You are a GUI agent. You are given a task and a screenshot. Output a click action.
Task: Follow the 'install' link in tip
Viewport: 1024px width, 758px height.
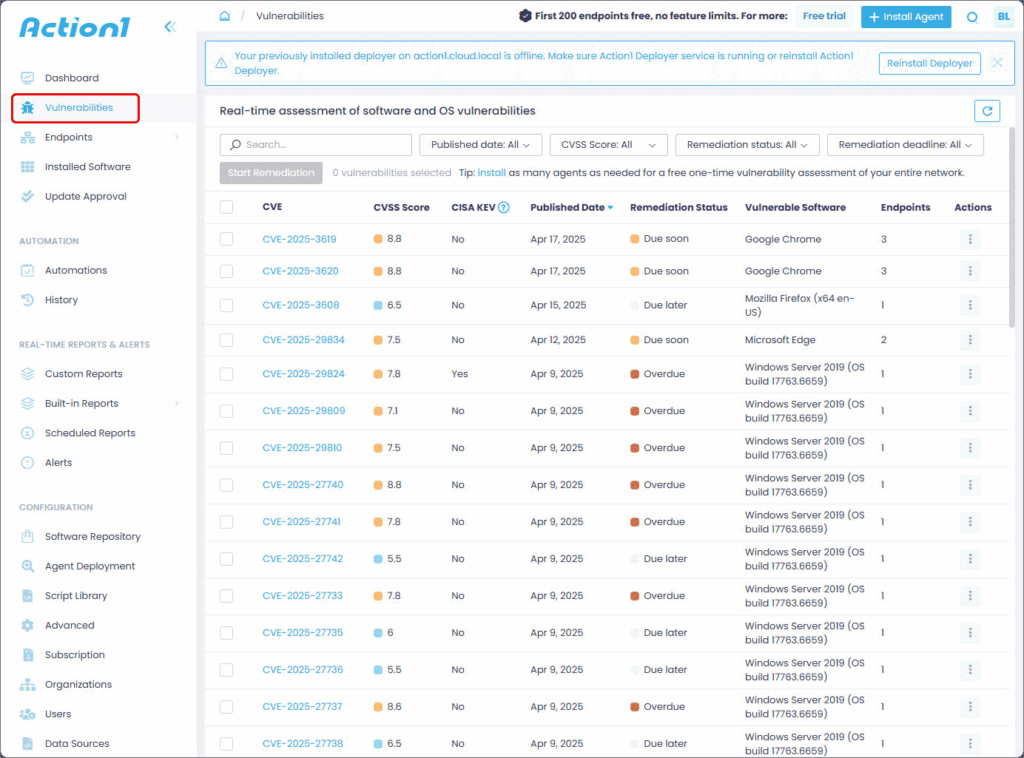click(x=492, y=173)
